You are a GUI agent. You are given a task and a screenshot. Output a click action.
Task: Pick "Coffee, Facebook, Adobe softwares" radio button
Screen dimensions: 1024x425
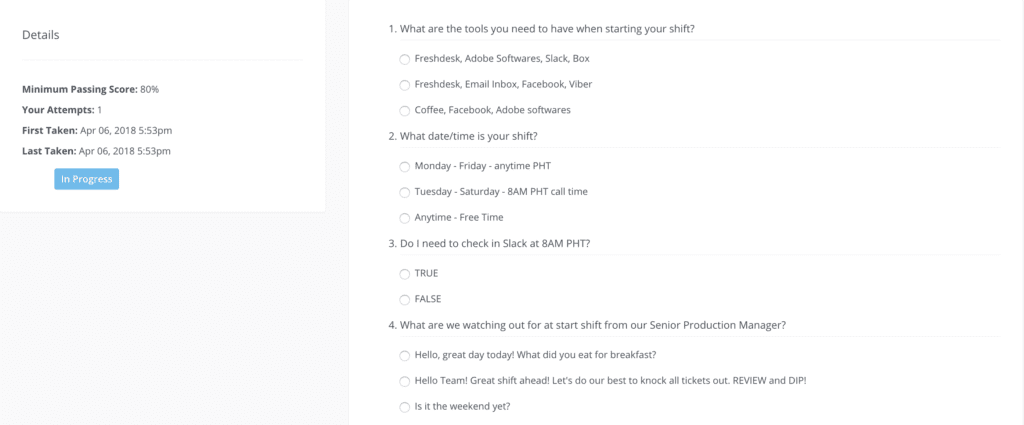click(404, 110)
